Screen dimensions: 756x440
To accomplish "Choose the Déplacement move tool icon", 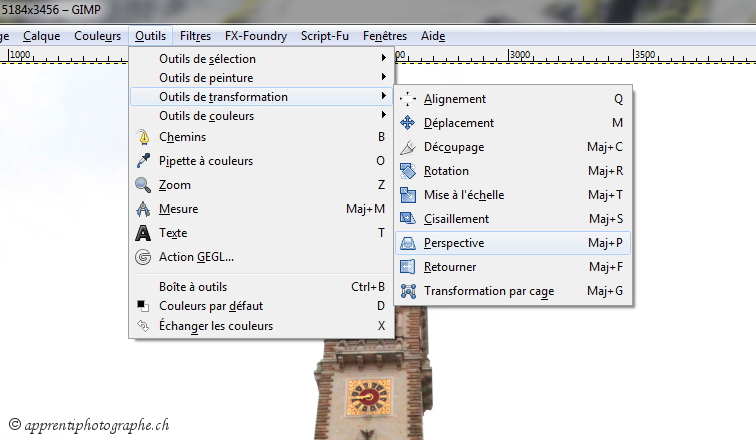I will coord(407,123).
